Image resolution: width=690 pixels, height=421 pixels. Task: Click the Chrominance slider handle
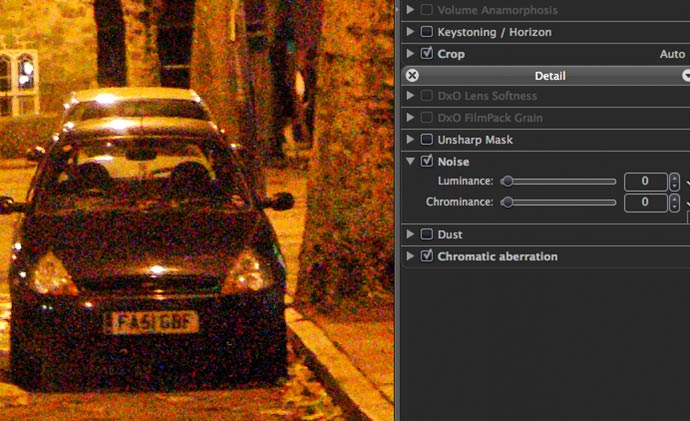(507, 202)
